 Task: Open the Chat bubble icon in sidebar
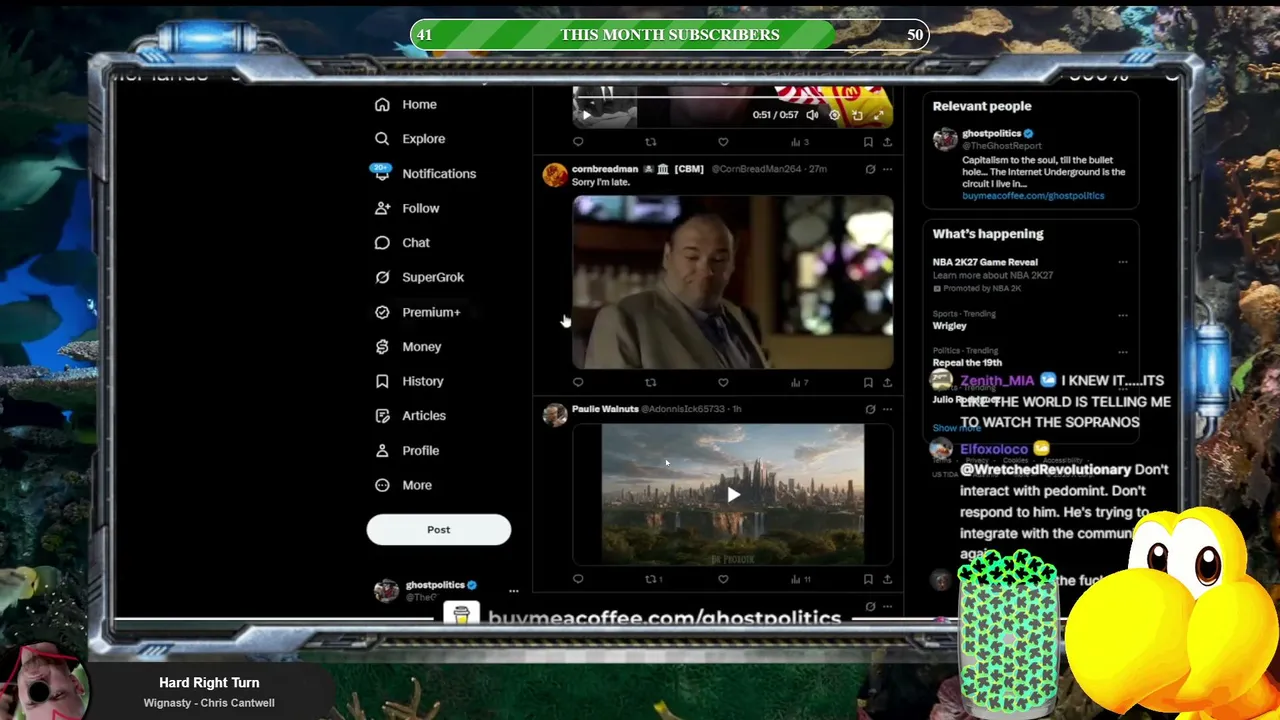382,243
